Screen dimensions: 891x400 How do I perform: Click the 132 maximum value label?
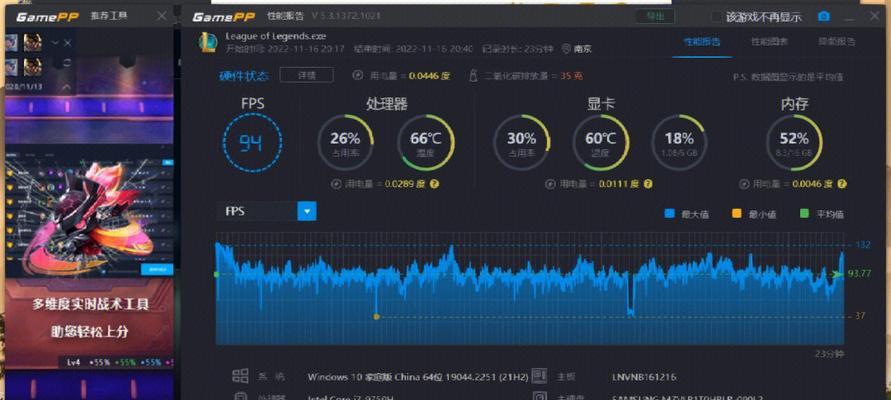pos(863,245)
